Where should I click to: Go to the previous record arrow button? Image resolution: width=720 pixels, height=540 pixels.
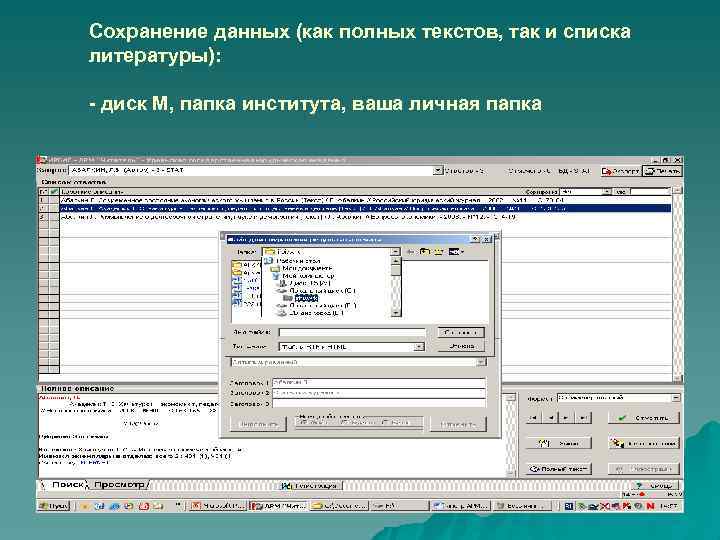551,417
